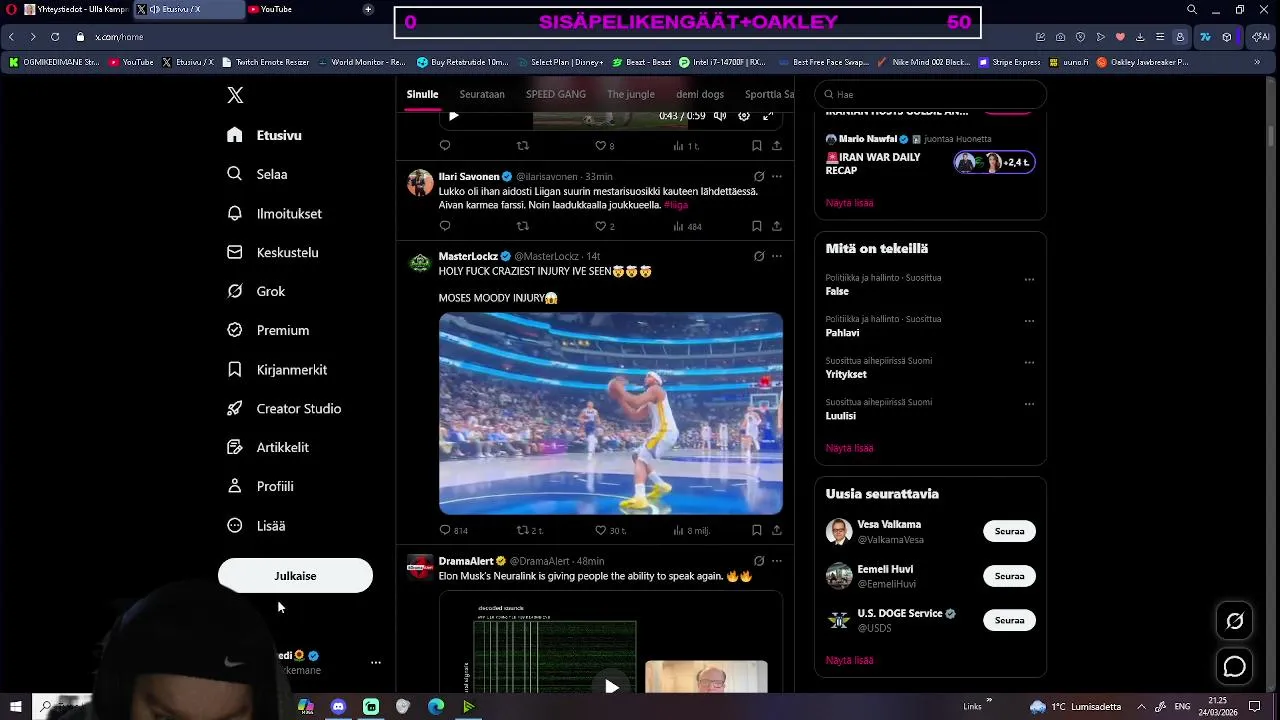This screenshot has width=1280, height=720.
Task: Open options for False trend
Action: 1029,280
